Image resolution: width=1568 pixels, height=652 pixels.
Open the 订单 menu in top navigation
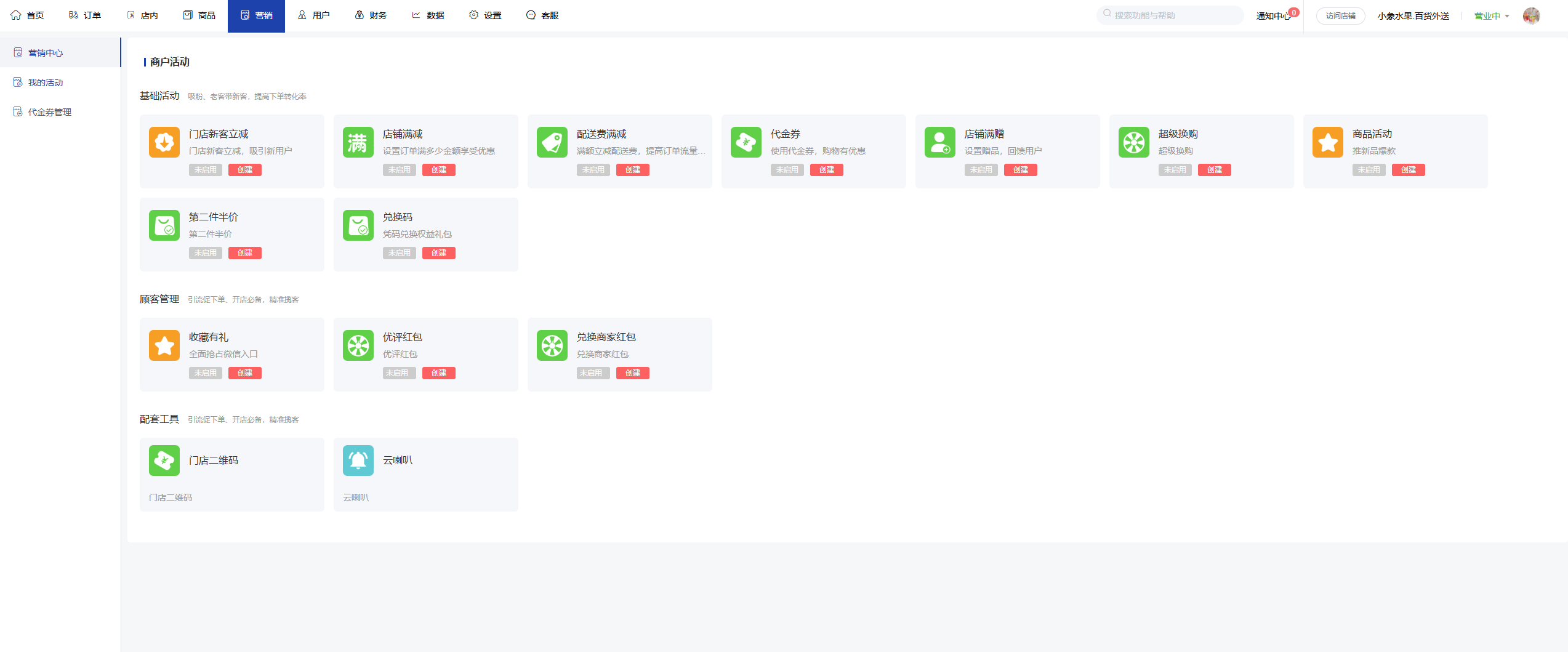(x=85, y=15)
